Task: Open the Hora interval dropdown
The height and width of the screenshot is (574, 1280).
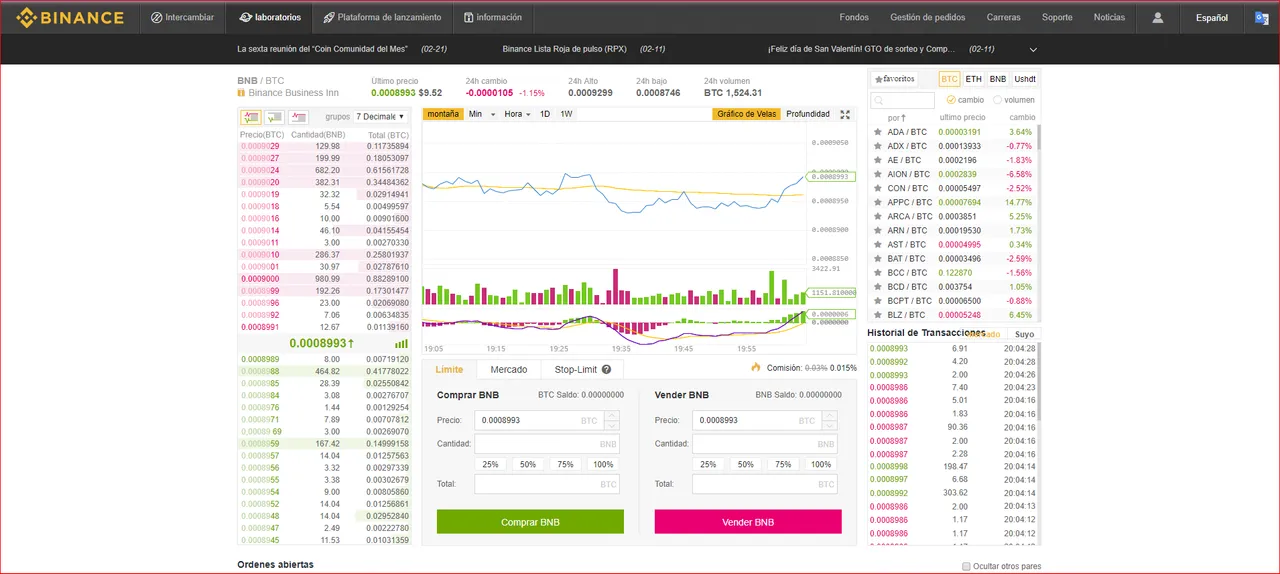Action: 518,114
